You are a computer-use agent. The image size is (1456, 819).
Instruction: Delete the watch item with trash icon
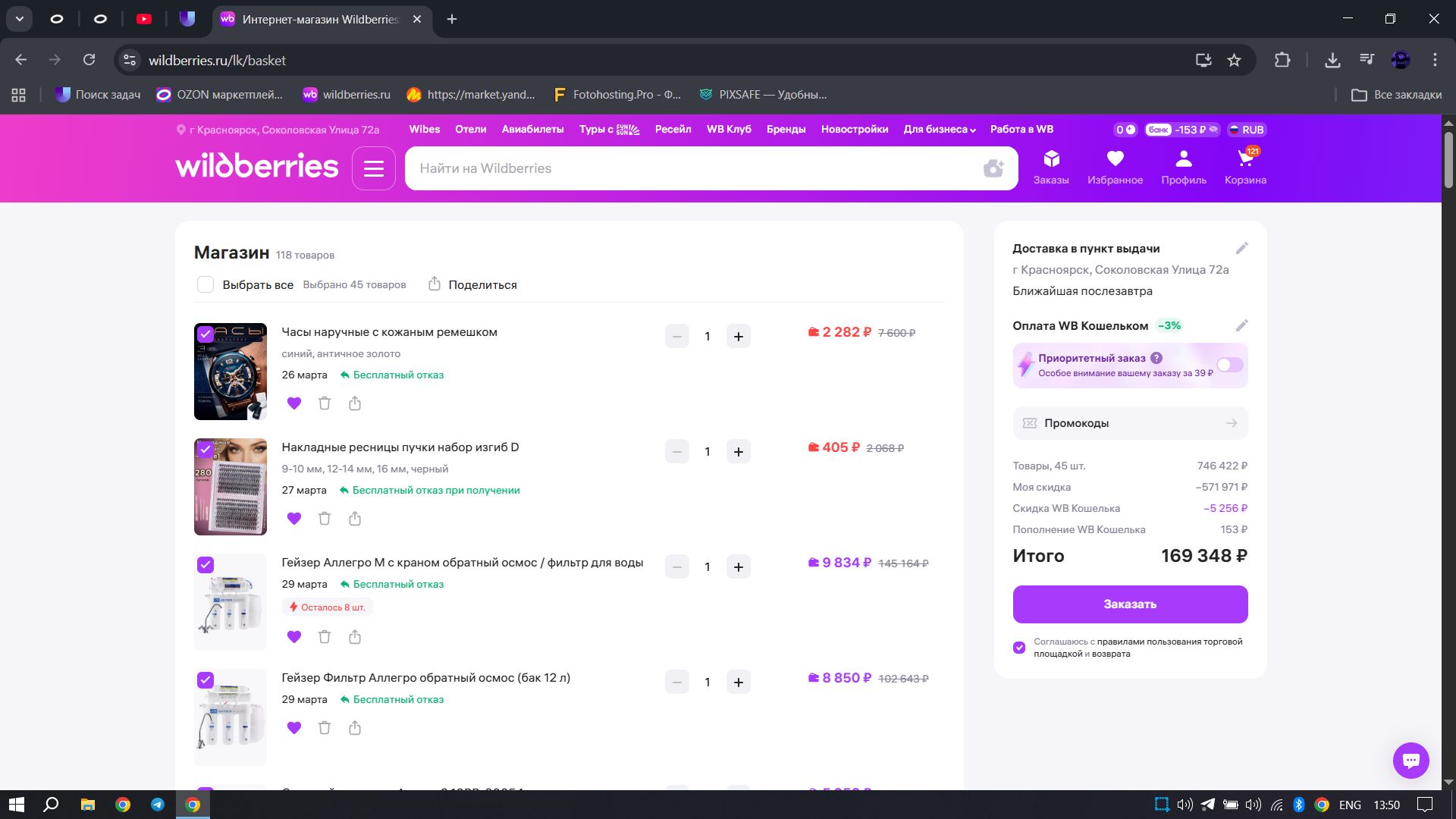[x=325, y=403]
